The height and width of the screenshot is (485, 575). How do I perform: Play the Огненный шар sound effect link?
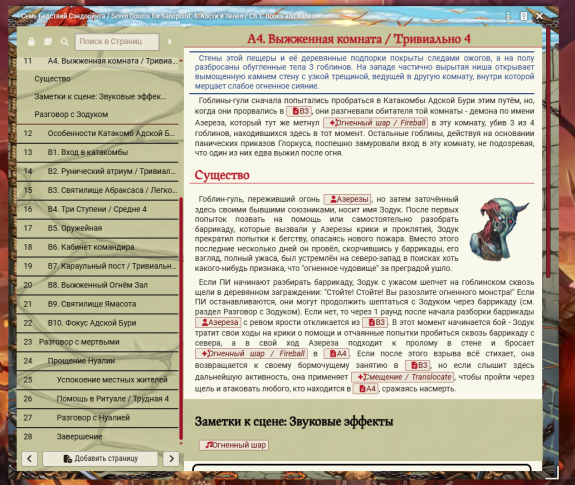point(234,445)
